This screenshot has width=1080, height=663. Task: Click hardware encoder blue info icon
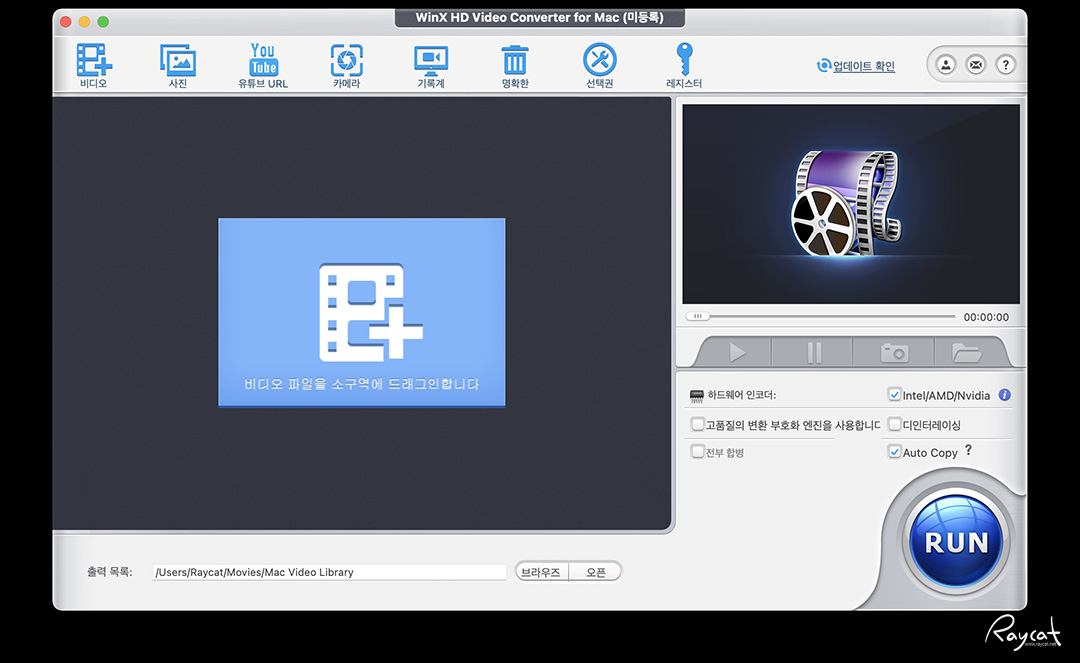click(x=1004, y=394)
